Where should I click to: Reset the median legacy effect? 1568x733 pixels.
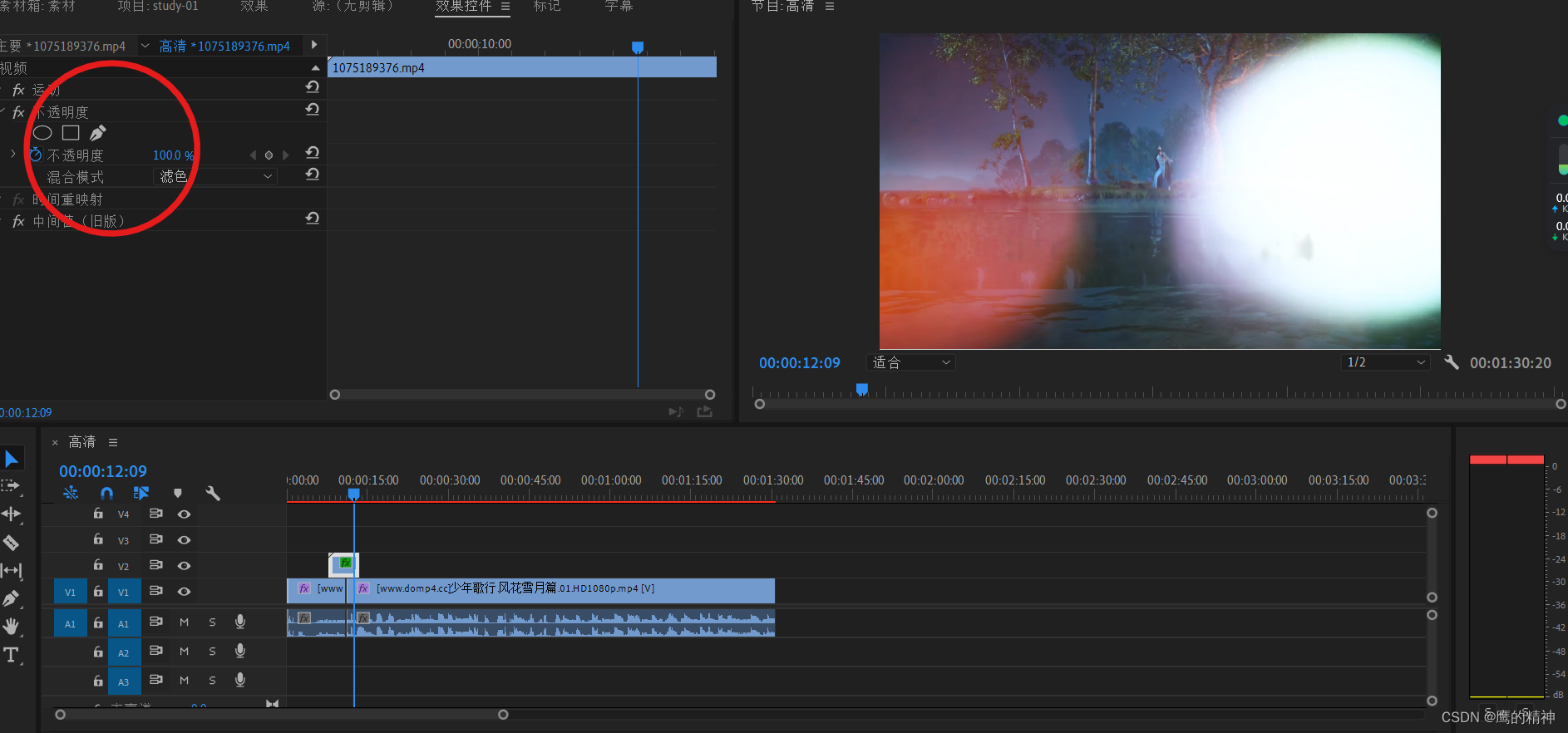pos(313,219)
